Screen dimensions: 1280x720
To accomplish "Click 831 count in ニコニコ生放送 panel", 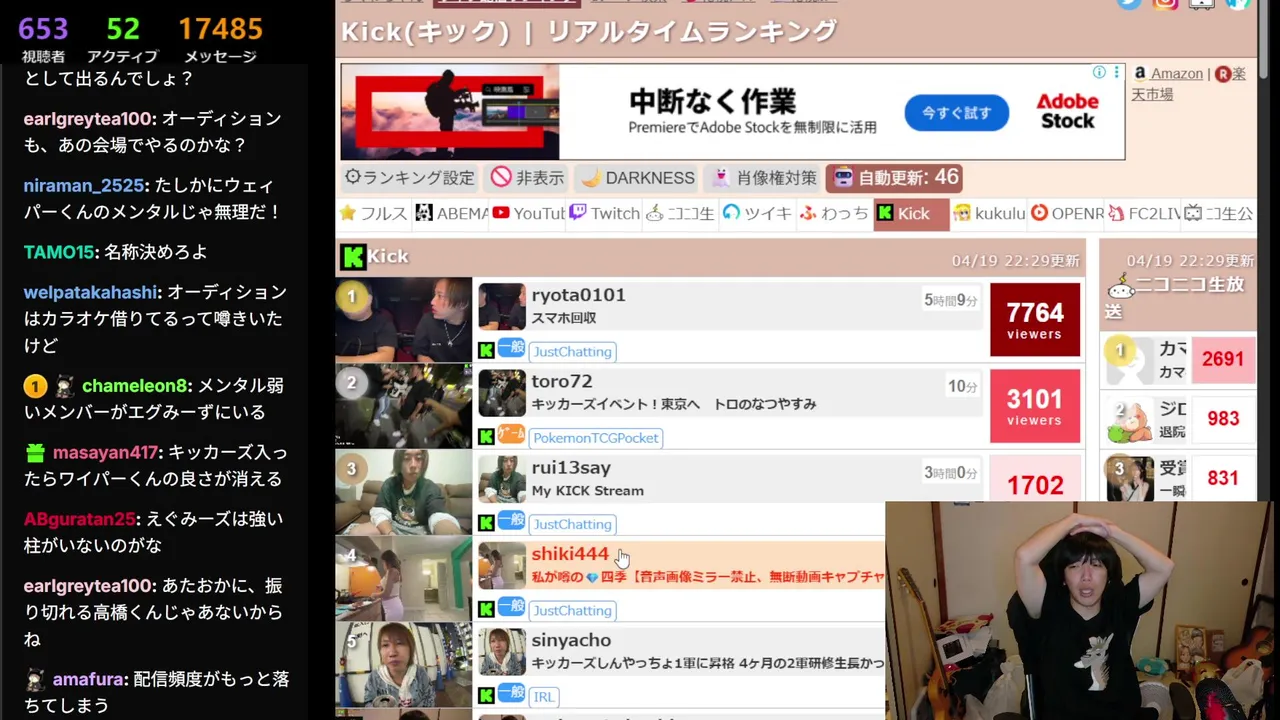I will pos(1223,478).
